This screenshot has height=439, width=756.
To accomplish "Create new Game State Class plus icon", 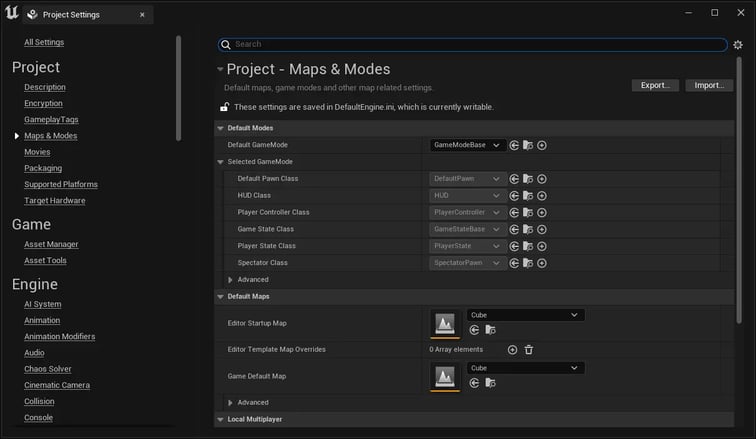I will click(x=542, y=229).
